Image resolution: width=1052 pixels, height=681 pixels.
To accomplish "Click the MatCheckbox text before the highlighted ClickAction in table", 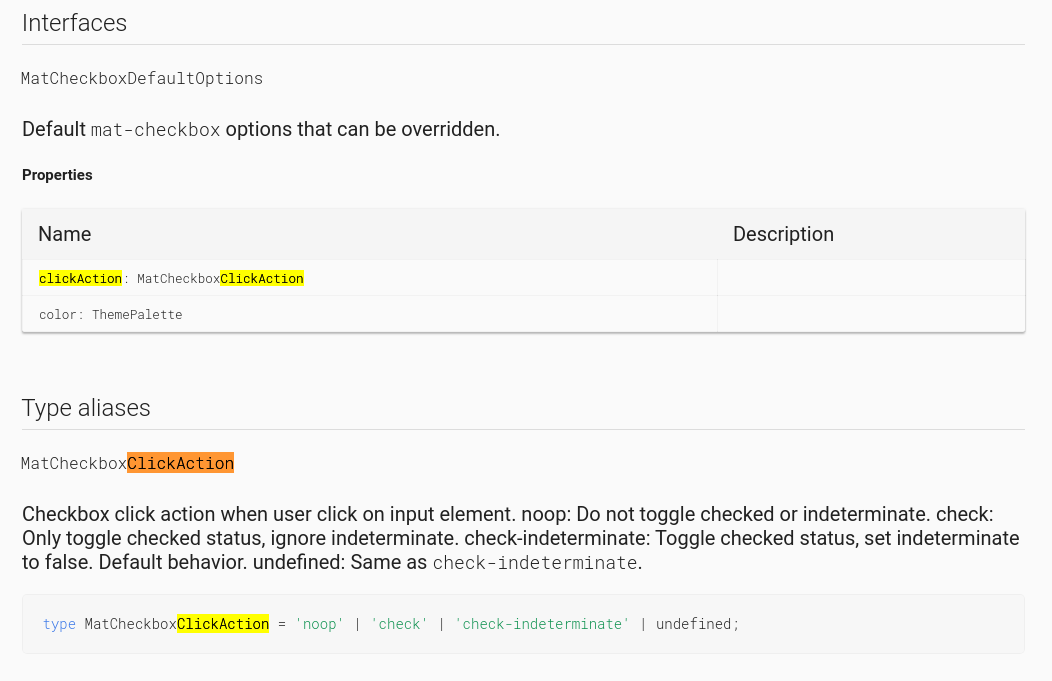I will 178,279.
